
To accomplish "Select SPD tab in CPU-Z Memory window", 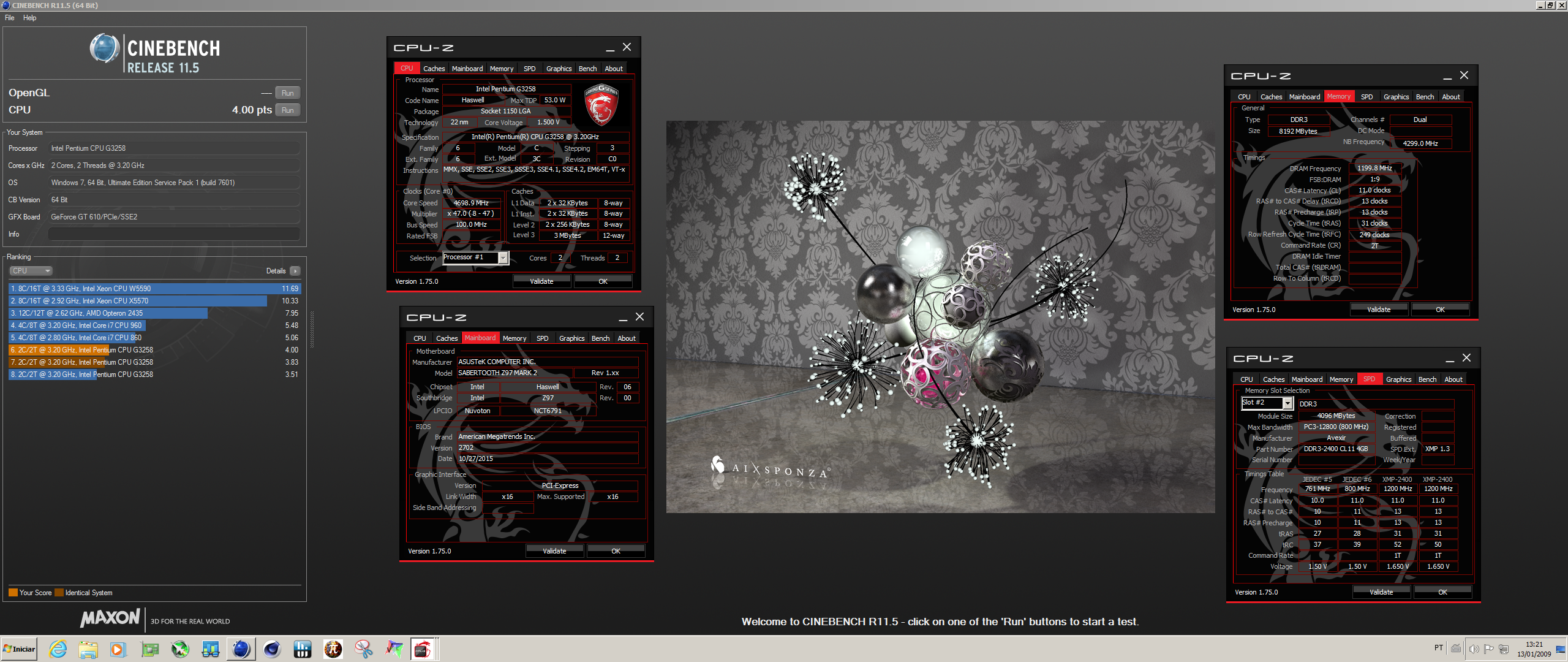I will pos(1366,97).
